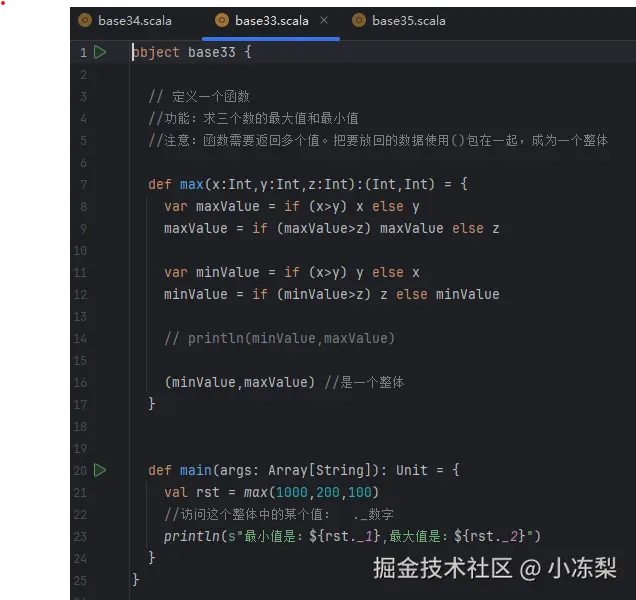Click the base34.scala file icon

pos(85,20)
